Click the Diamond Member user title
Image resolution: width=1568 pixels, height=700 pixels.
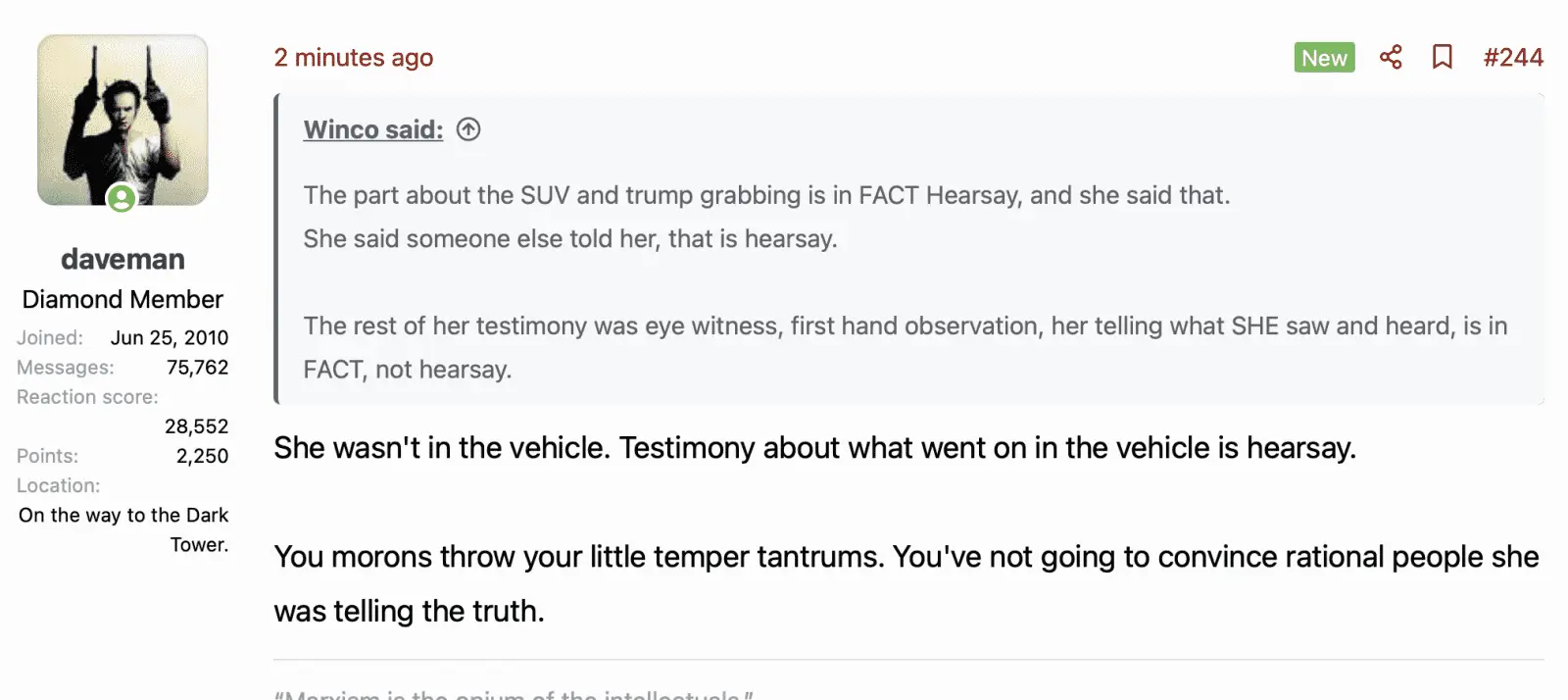pos(122,299)
